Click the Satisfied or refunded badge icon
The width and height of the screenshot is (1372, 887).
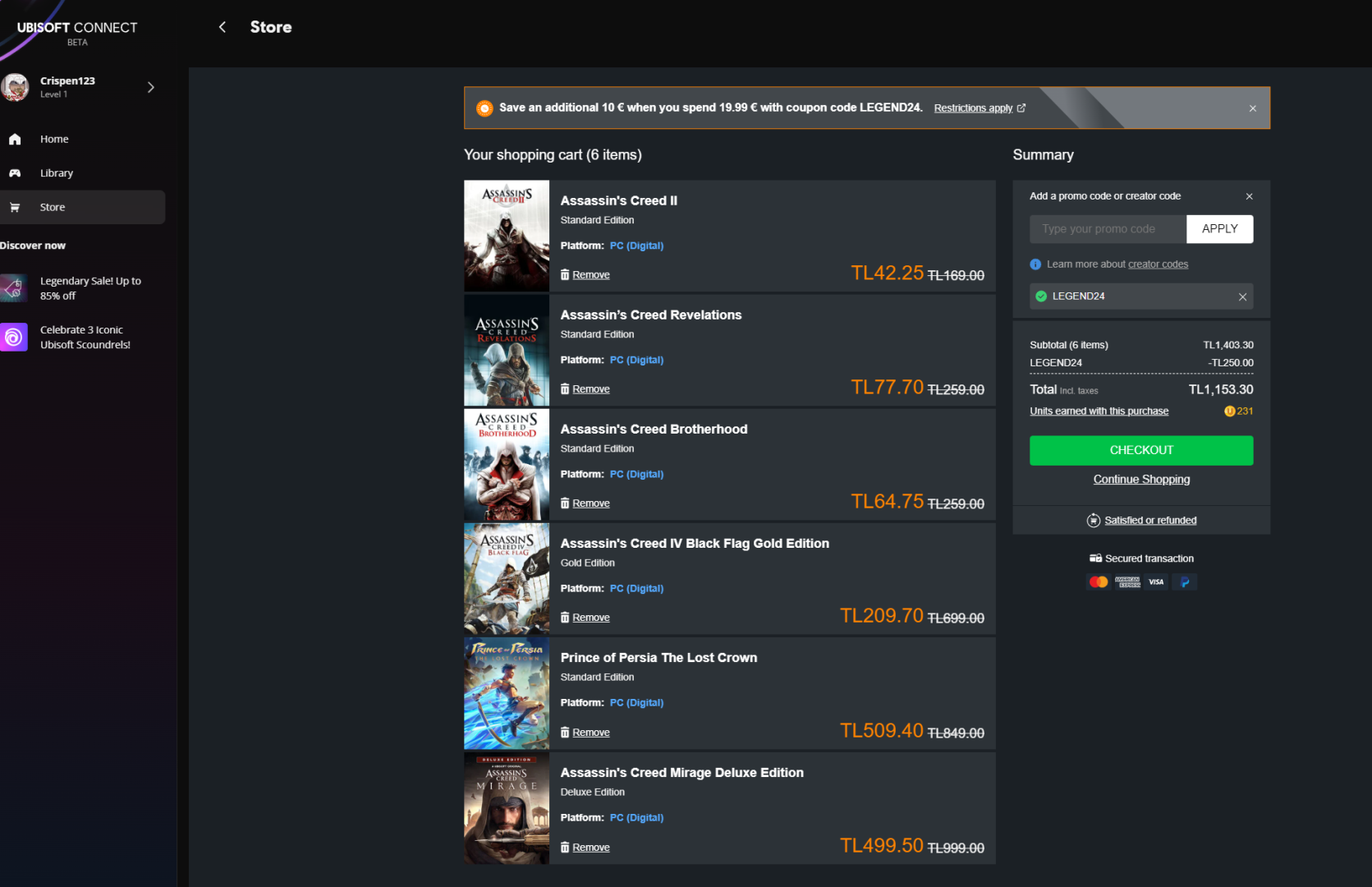pos(1093,520)
